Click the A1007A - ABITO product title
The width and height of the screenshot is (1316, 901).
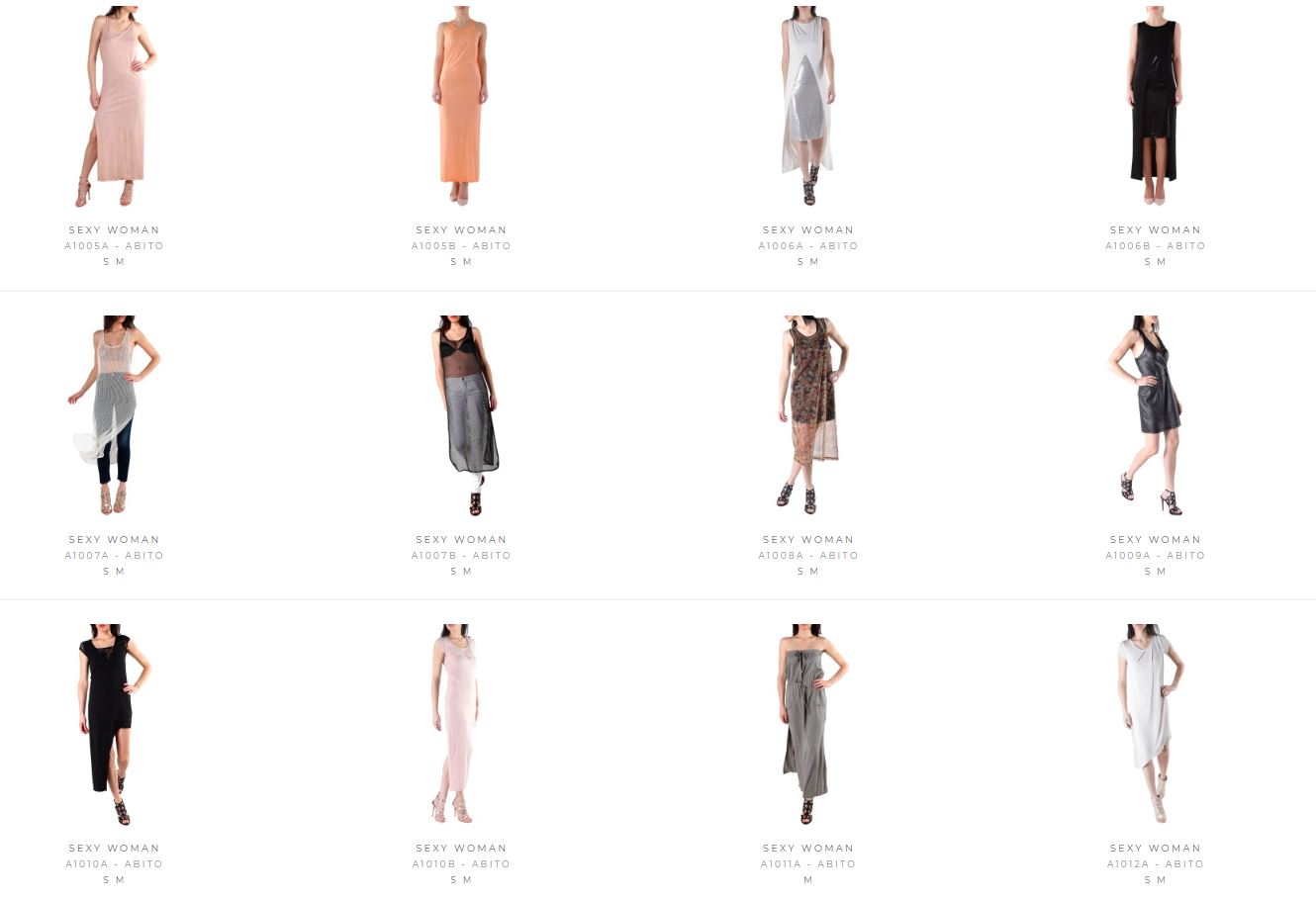(x=114, y=556)
